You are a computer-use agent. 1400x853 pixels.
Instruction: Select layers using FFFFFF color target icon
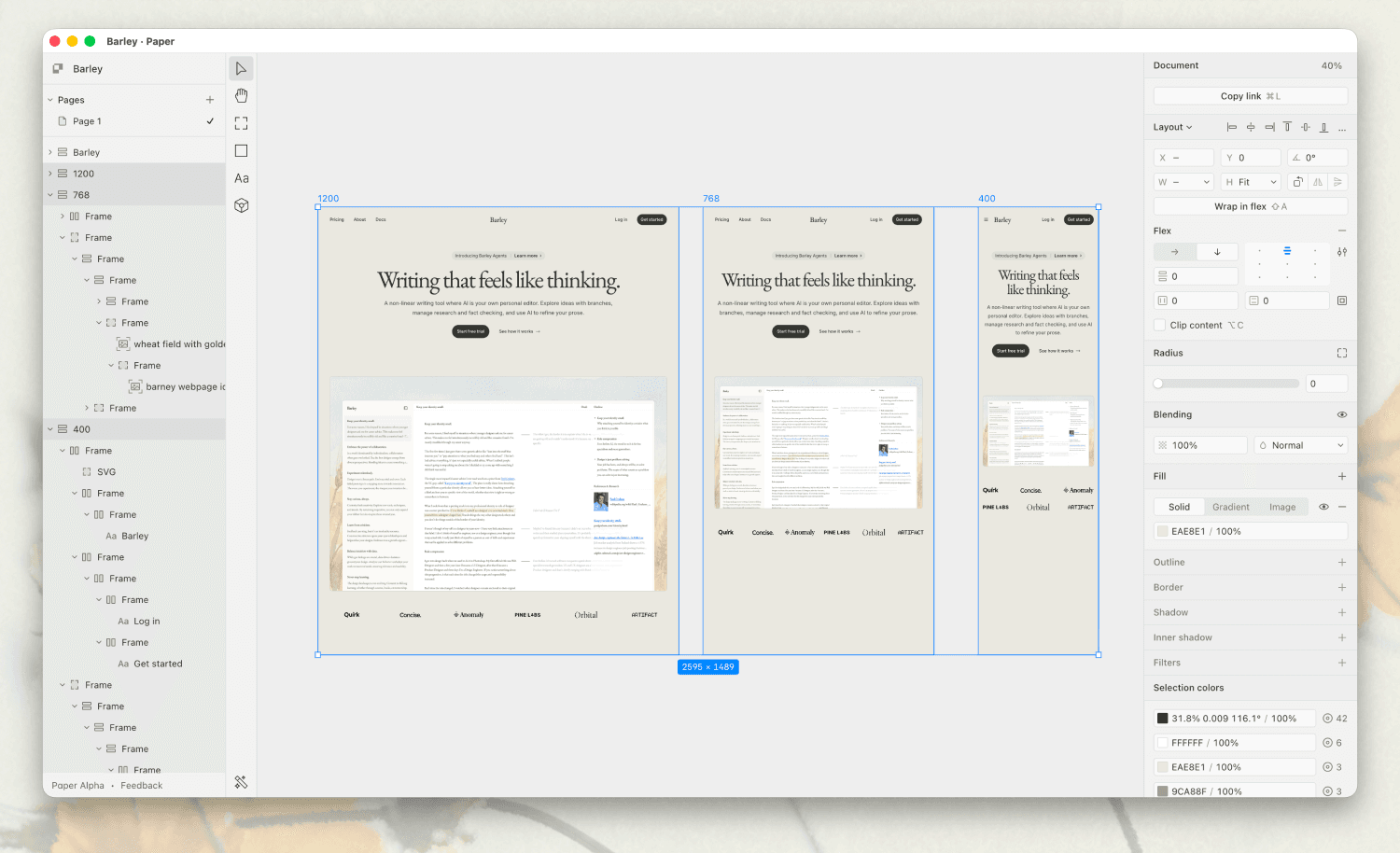tap(1327, 743)
